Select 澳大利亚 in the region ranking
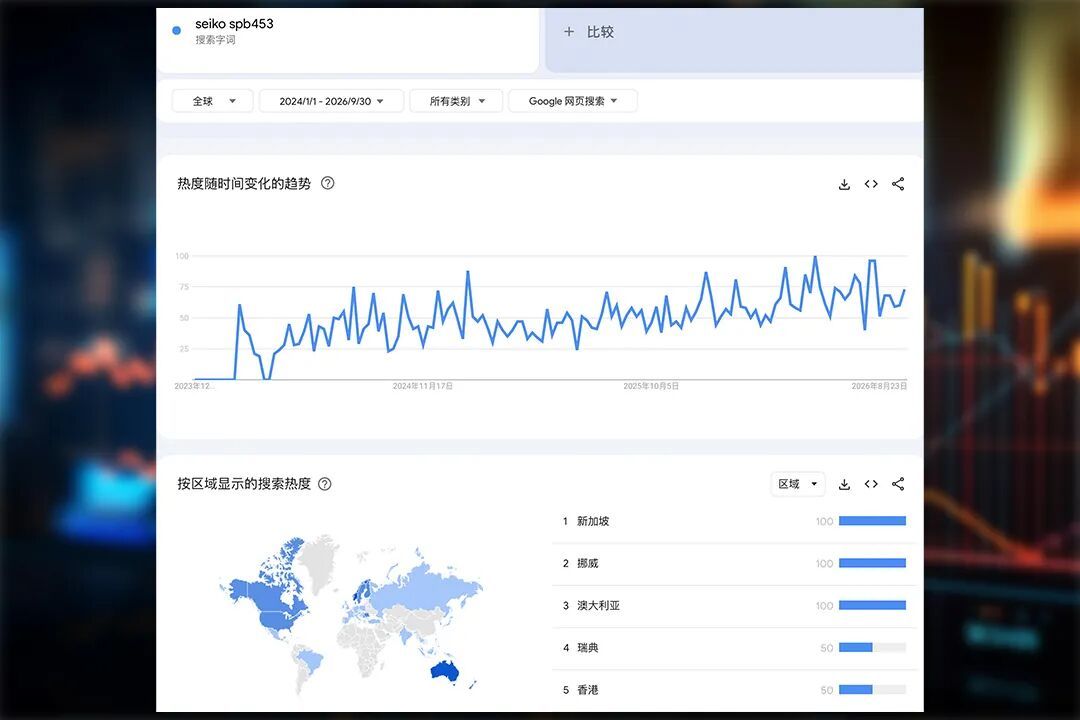 (x=599, y=606)
